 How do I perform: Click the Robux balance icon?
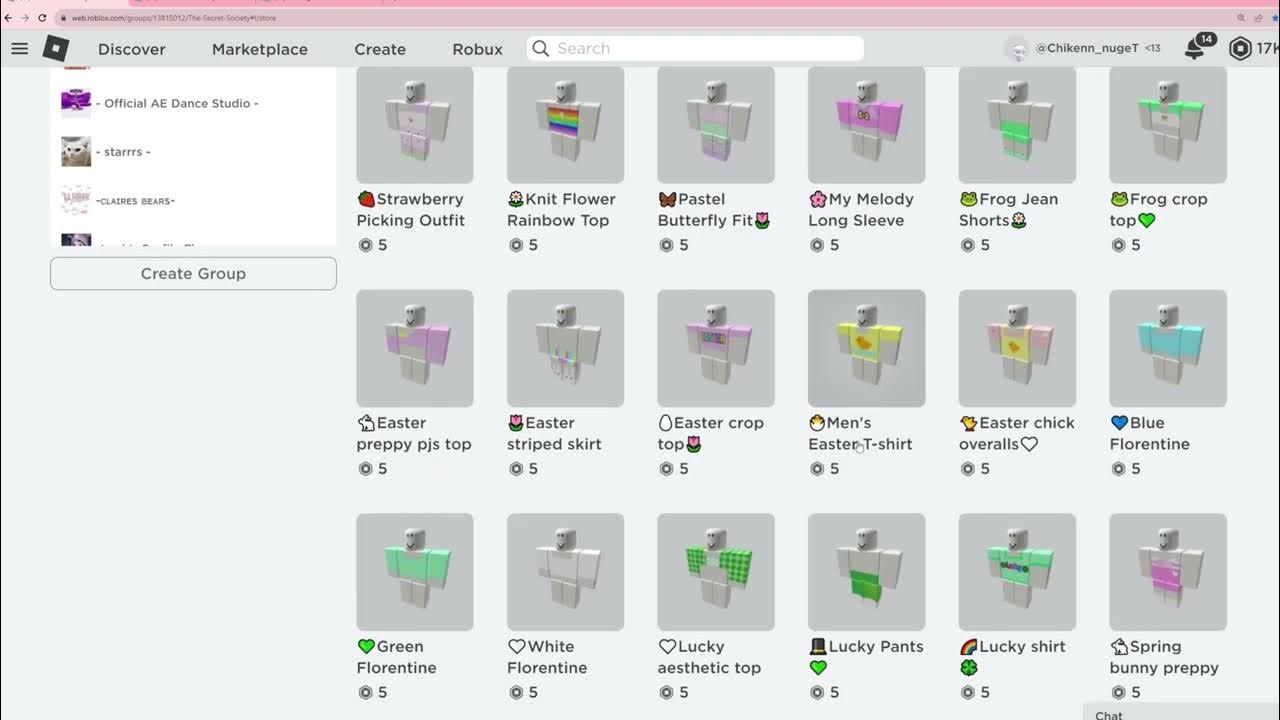[1240, 48]
